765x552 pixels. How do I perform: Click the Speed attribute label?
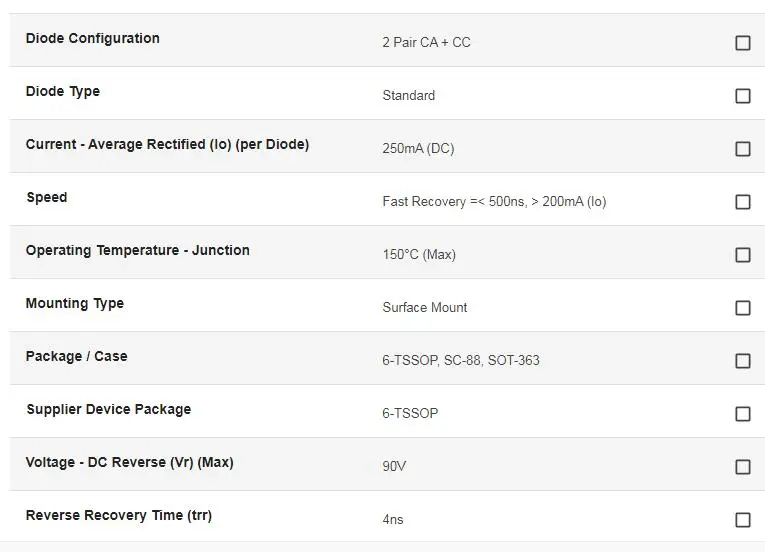point(47,197)
